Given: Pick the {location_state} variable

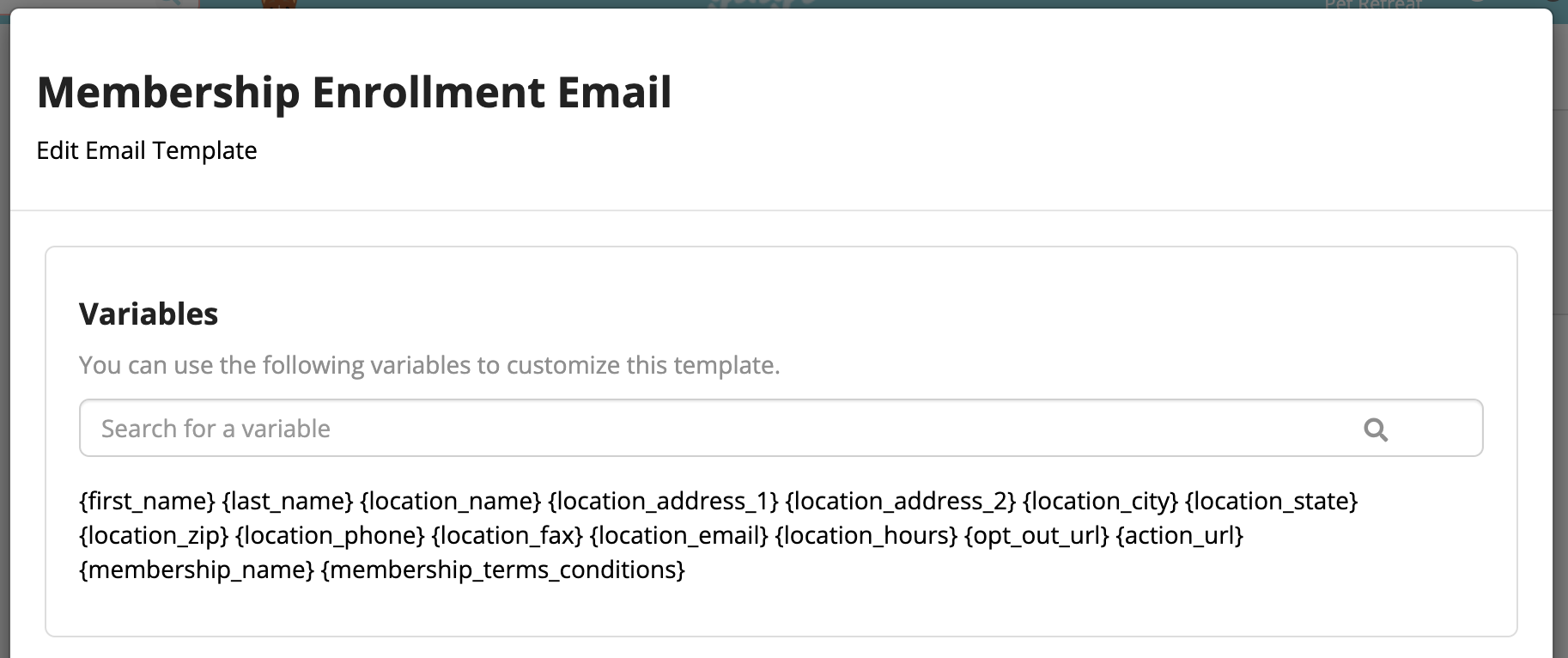Looking at the screenshot, I should pyautogui.click(x=1272, y=501).
